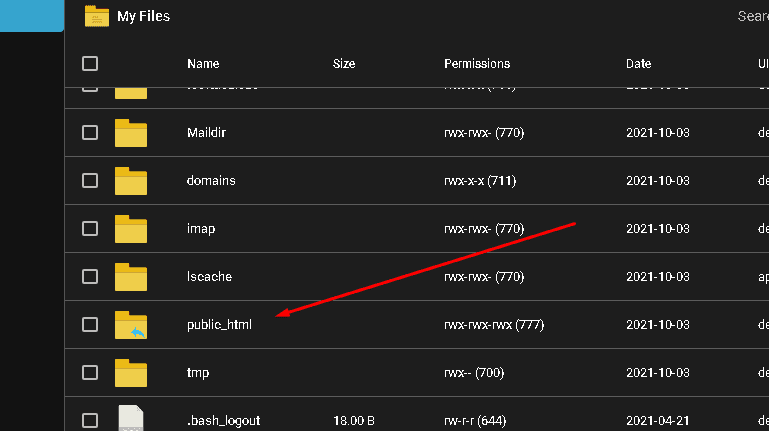This screenshot has height=431, width=769.
Task: Click the tmp folder icon
Action: click(x=130, y=373)
